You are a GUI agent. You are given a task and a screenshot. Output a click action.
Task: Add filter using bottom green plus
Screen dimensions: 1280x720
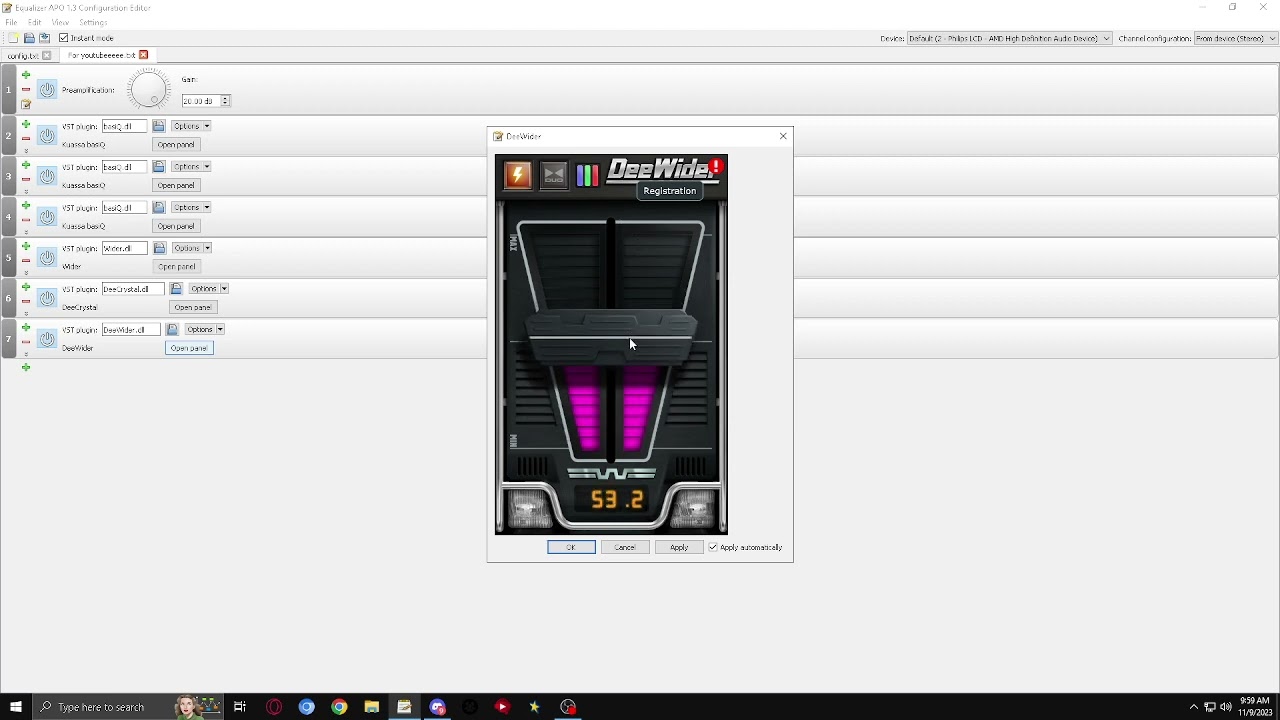click(x=26, y=368)
